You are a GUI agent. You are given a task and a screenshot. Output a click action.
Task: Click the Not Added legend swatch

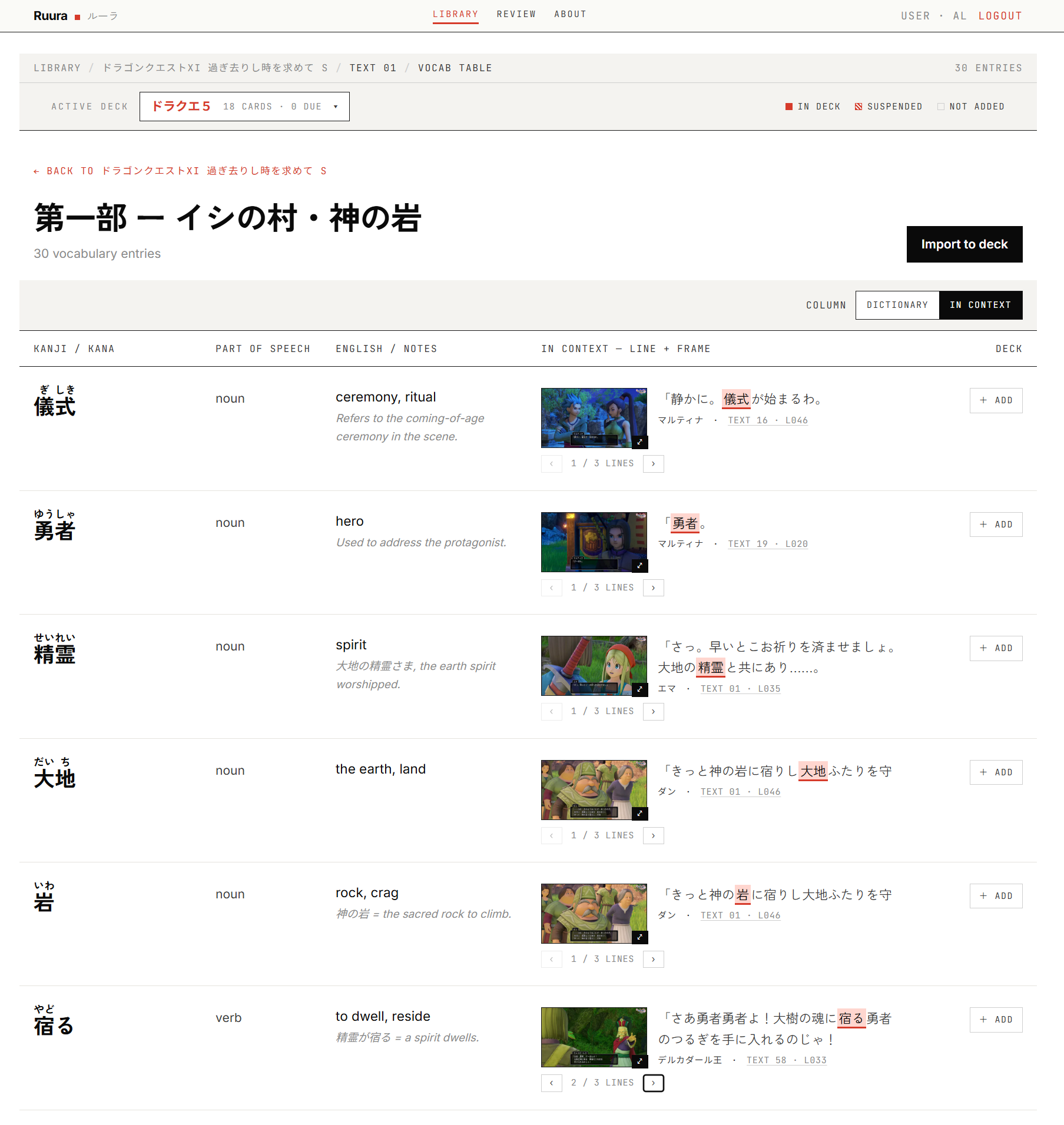(941, 107)
